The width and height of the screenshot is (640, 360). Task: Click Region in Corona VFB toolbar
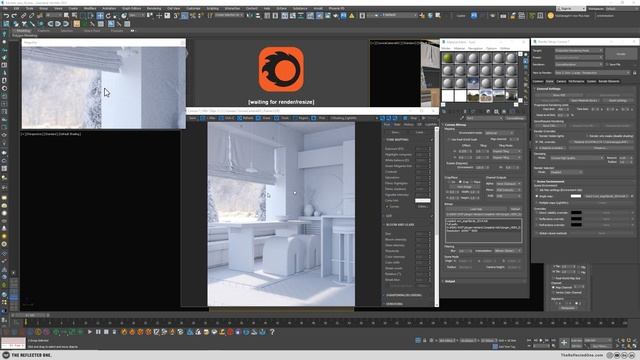pos(300,118)
